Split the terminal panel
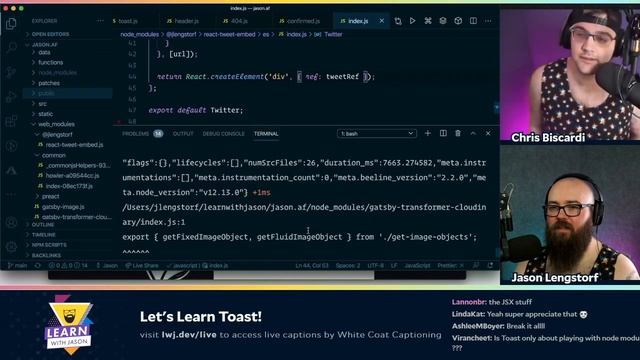This screenshot has height=360, width=640. tap(443, 133)
